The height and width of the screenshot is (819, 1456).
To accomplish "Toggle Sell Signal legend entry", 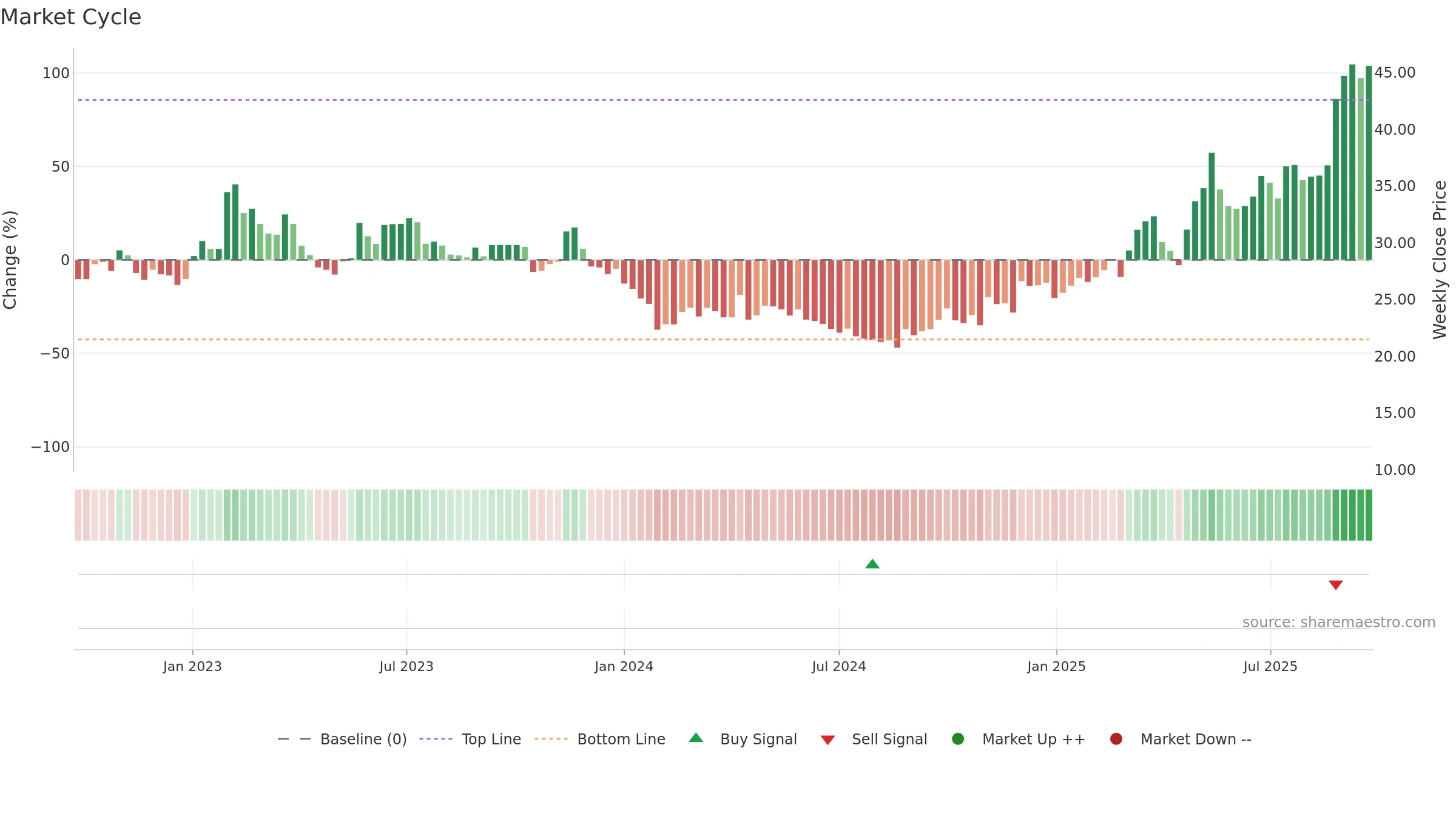I will point(874,739).
